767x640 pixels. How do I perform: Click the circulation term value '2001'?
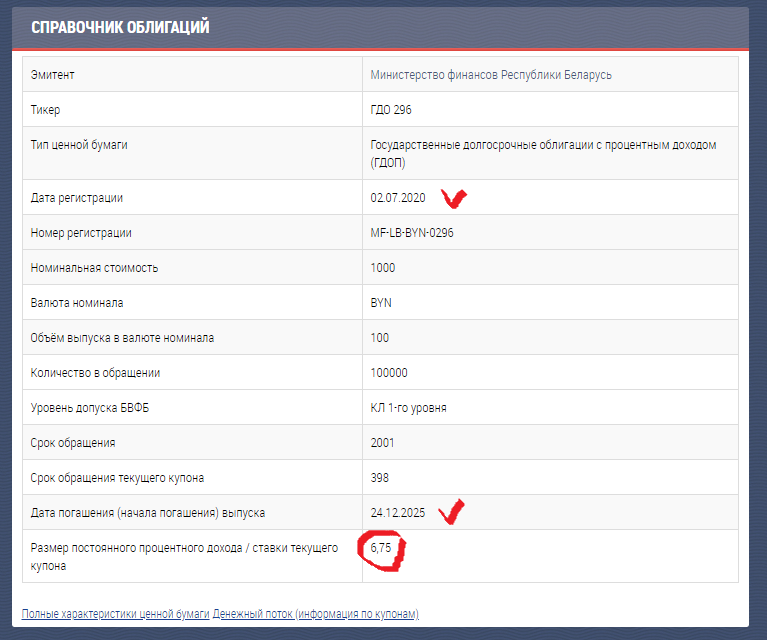pyautogui.click(x=382, y=443)
